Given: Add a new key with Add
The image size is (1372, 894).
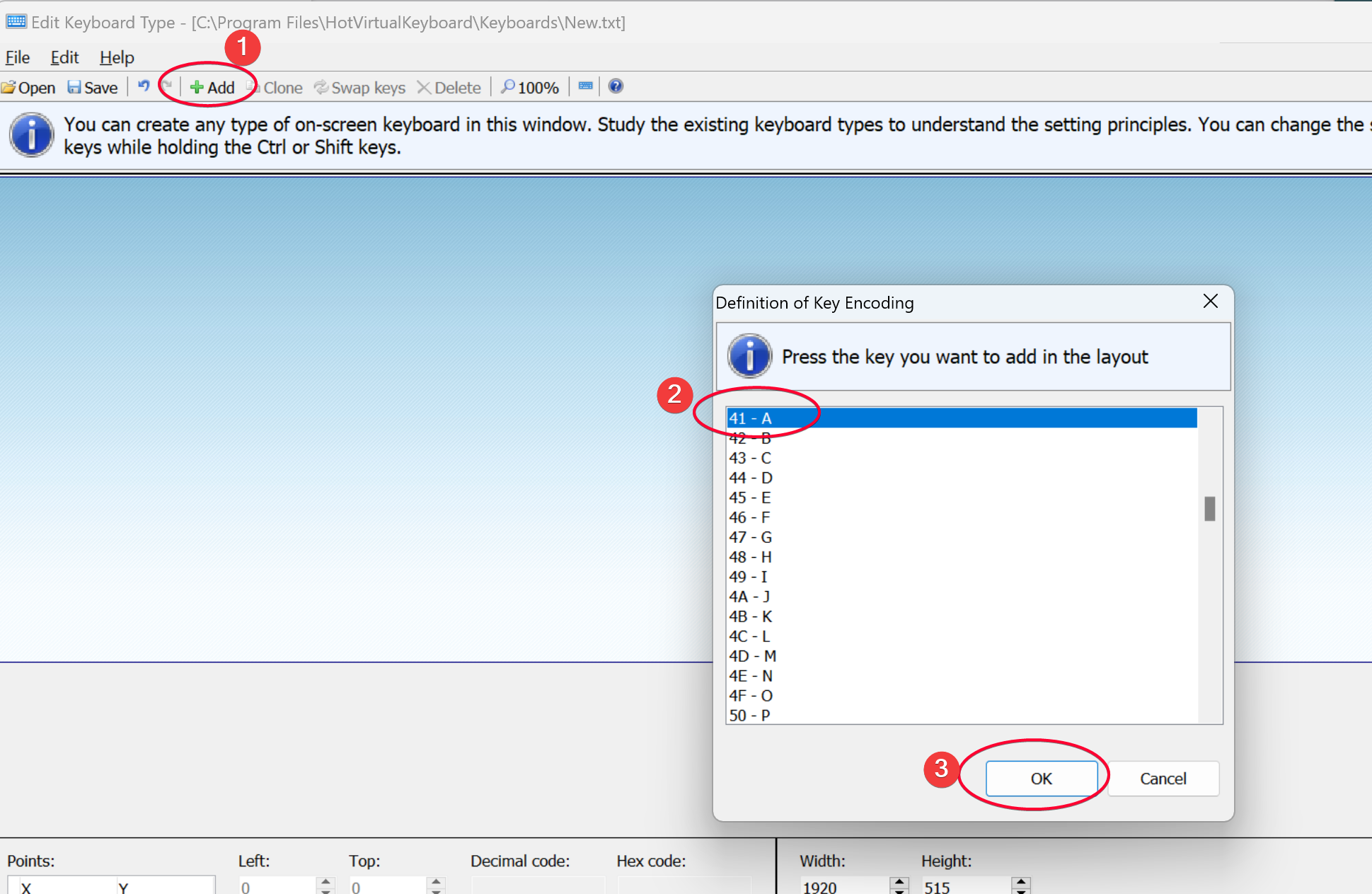Looking at the screenshot, I should pyautogui.click(x=212, y=87).
